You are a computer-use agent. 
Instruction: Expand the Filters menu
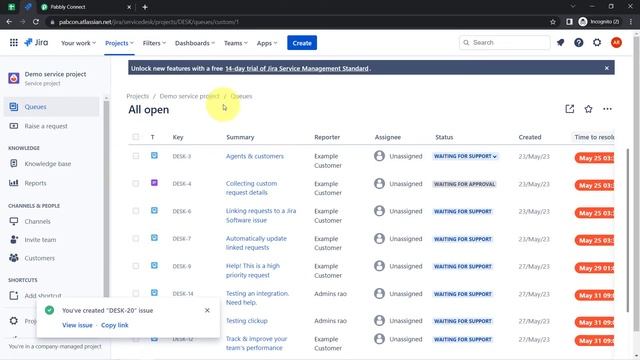pyautogui.click(x=154, y=43)
